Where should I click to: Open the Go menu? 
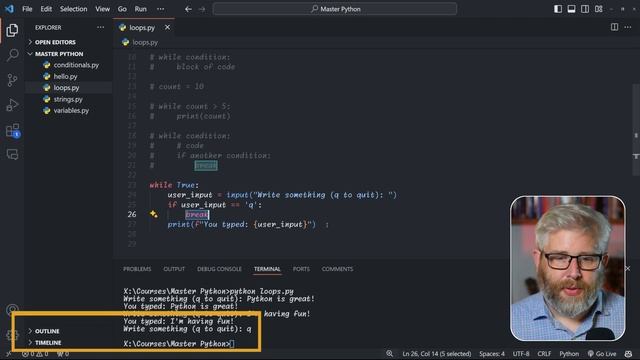[122, 9]
